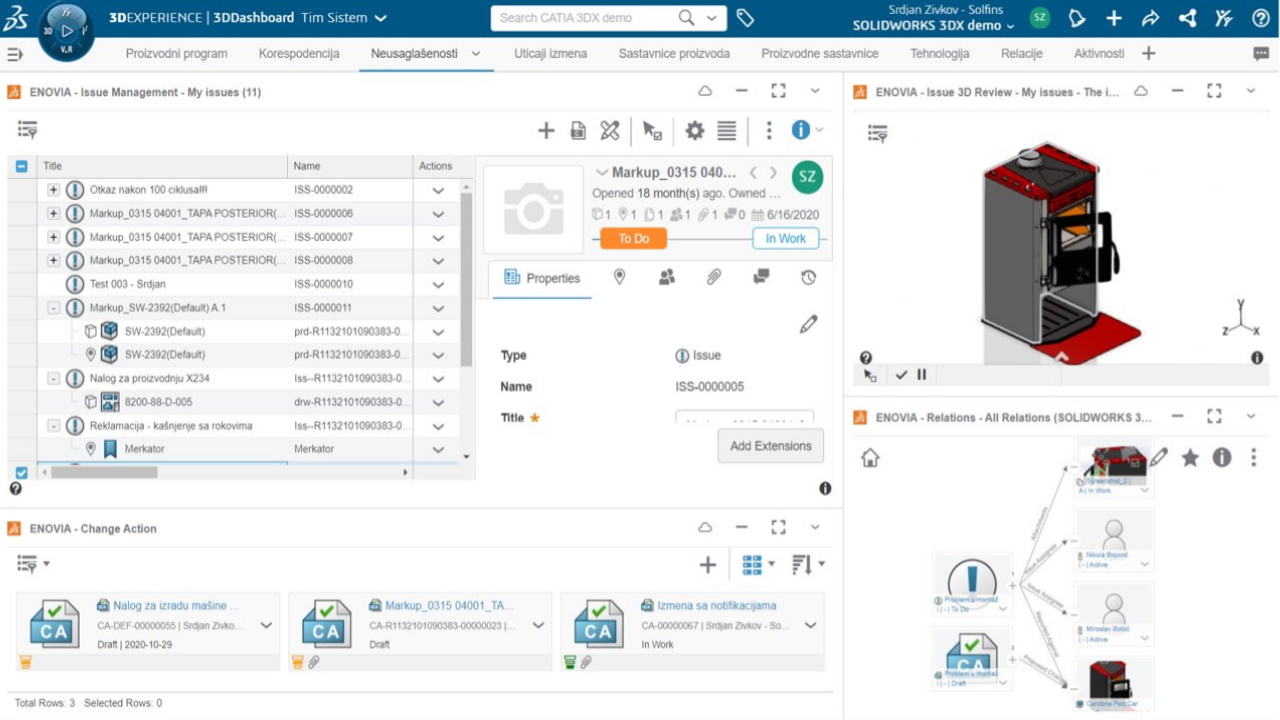Screen dimensions: 1280x720
Task: Open the settings gear in Issue Management toolbar
Action: pyautogui.click(x=694, y=130)
